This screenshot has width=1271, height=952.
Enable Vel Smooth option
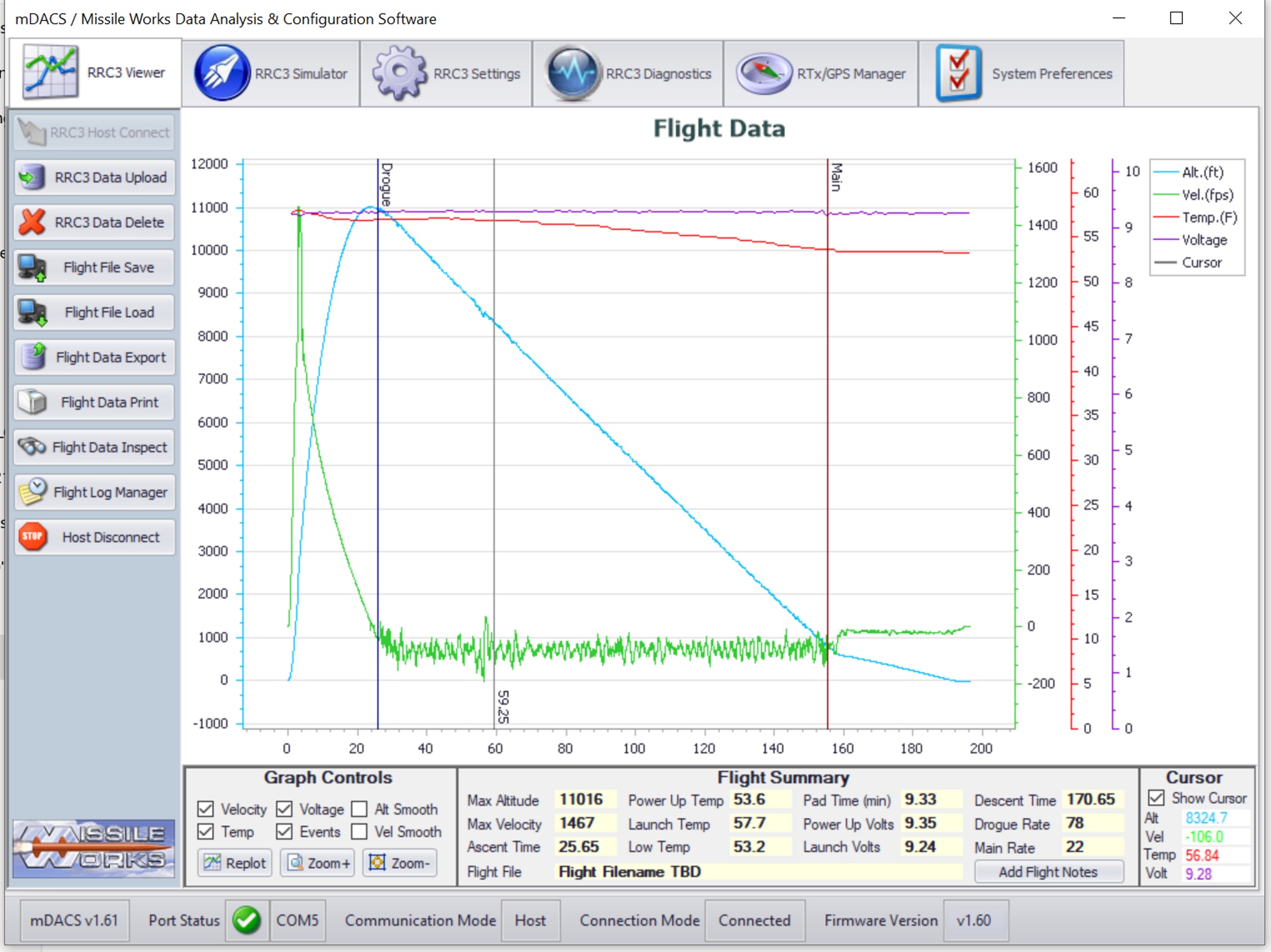click(x=359, y=832)
